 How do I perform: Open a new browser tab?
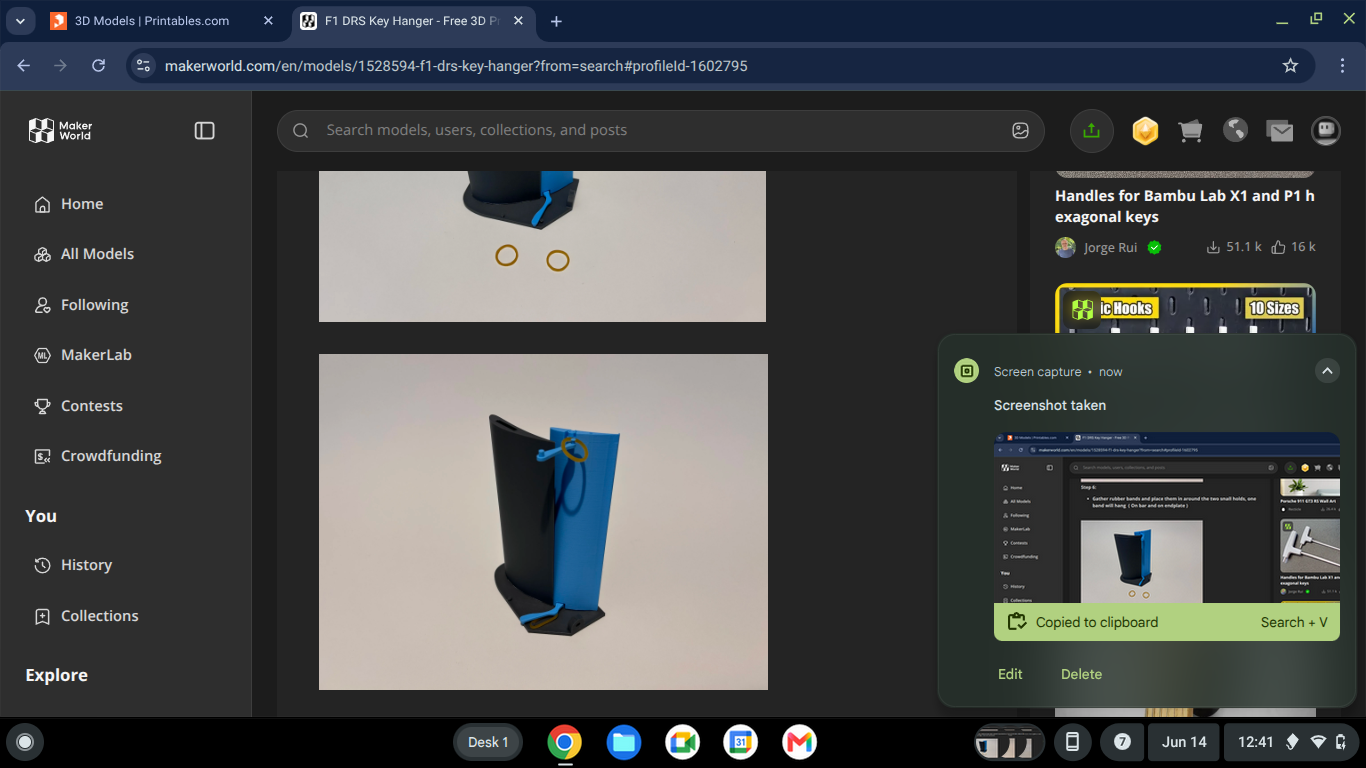click(x=556, y=21)
